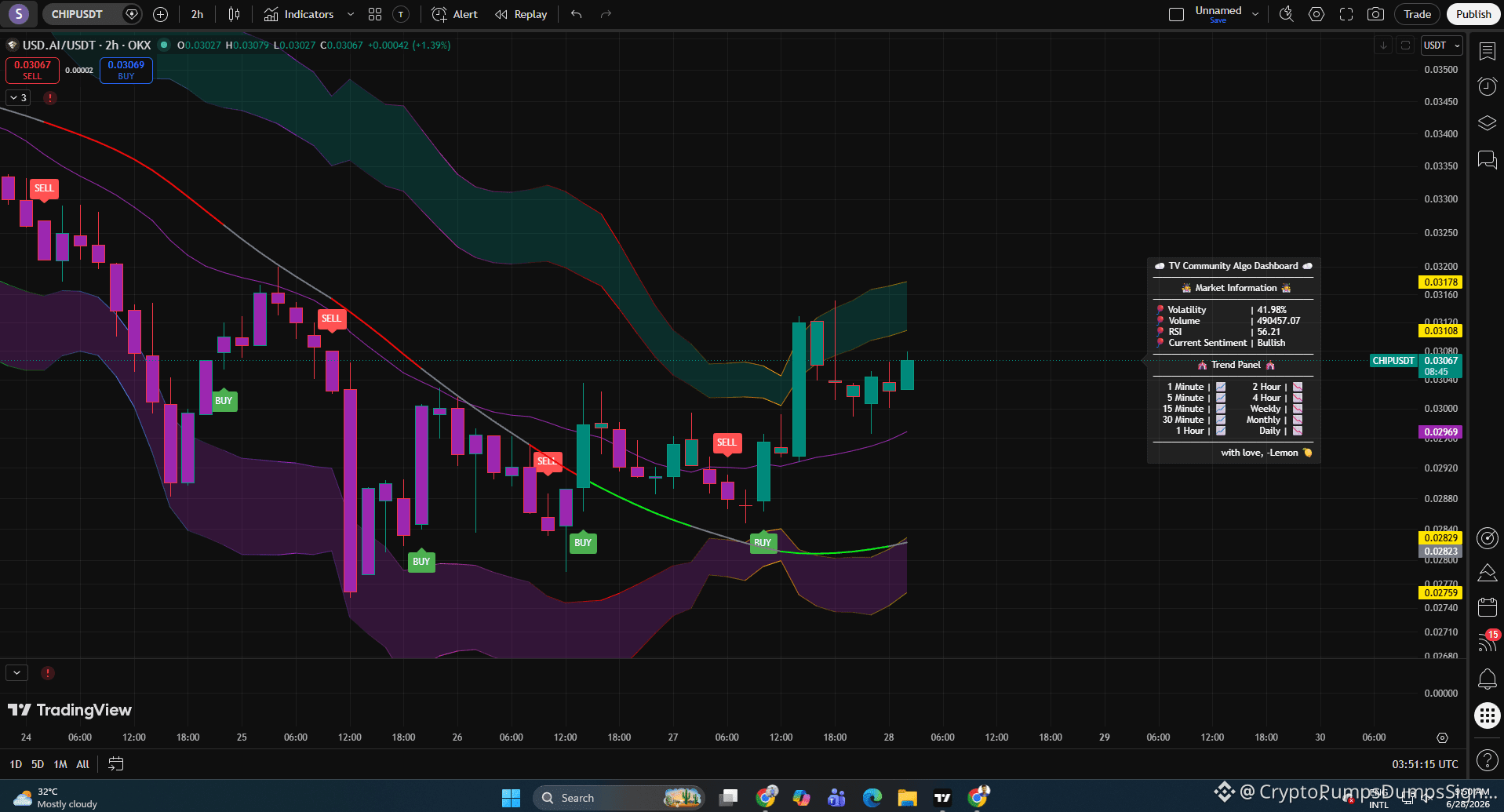Open the go-to-date calendar icon

coord(115,764)
